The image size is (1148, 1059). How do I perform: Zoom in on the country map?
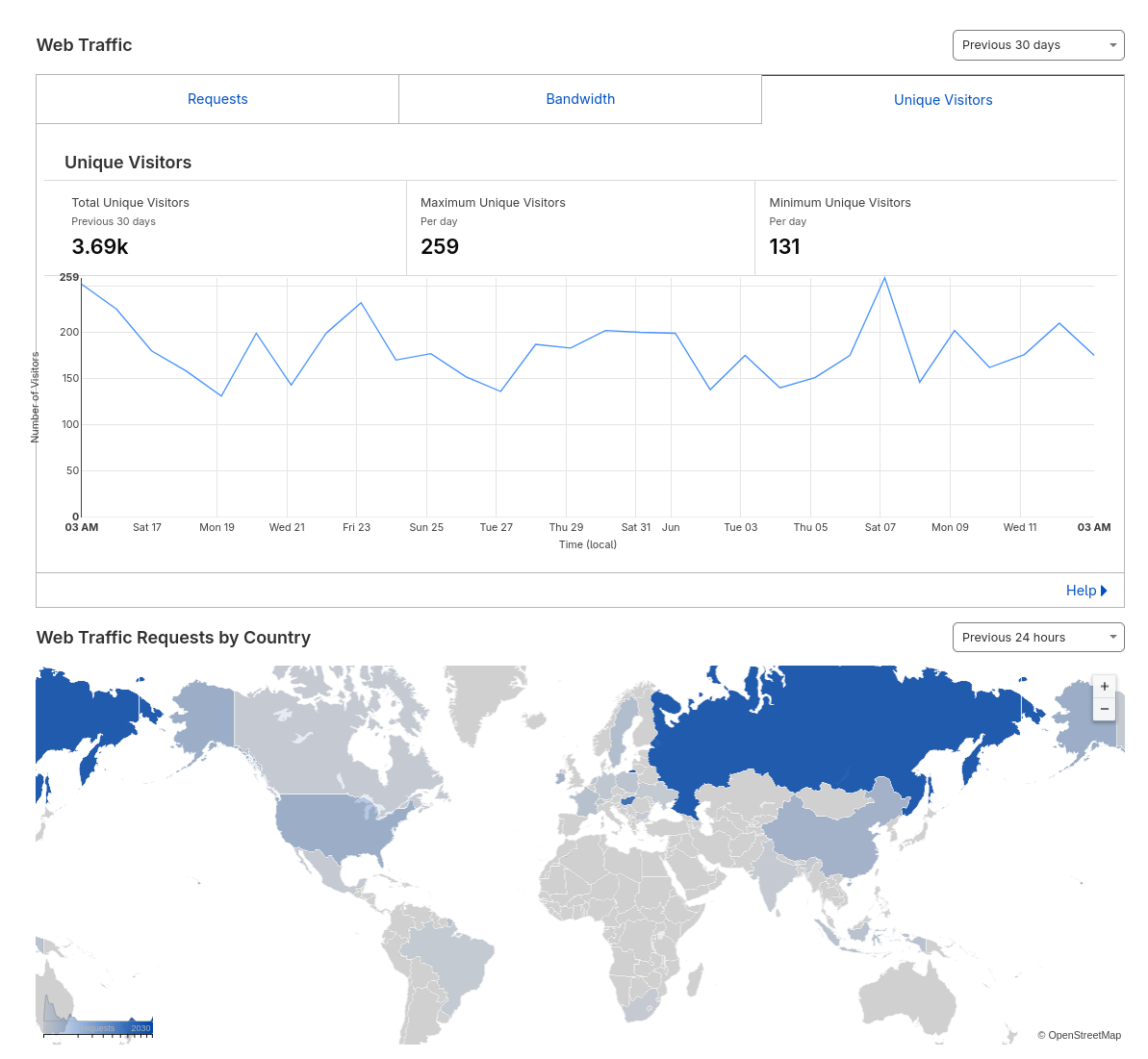[x=1104, y=686]
